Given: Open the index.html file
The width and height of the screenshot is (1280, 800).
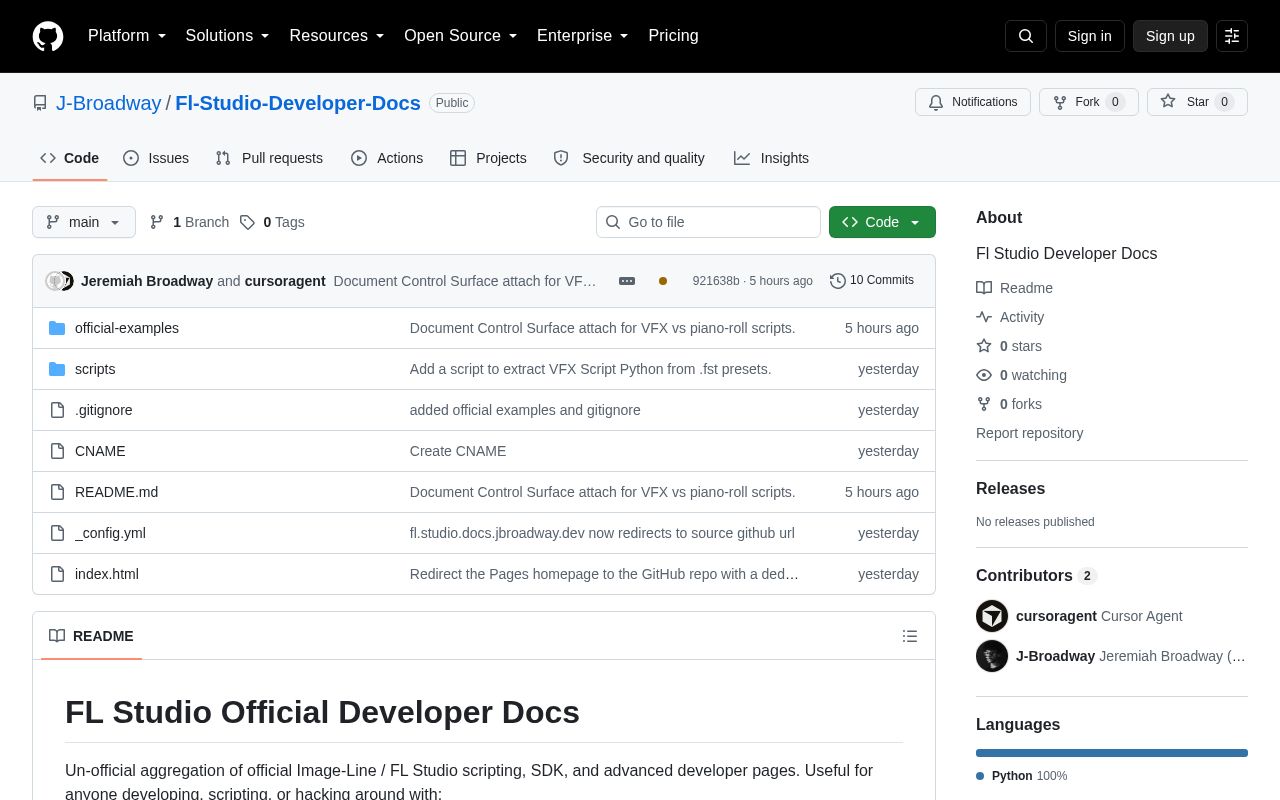Looking at the screenshot, I should point(107,574).
